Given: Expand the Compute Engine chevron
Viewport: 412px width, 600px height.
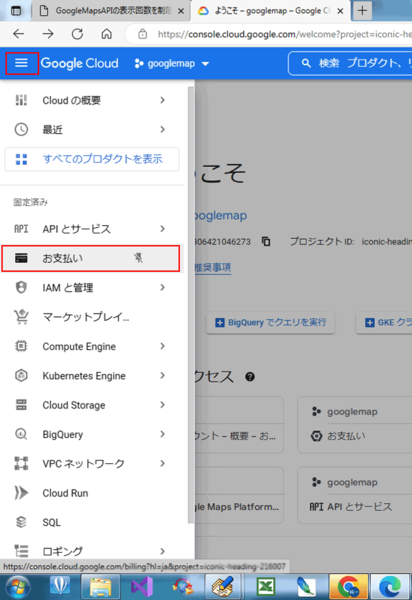Looking at the screenshot, I should coord(163,346).
